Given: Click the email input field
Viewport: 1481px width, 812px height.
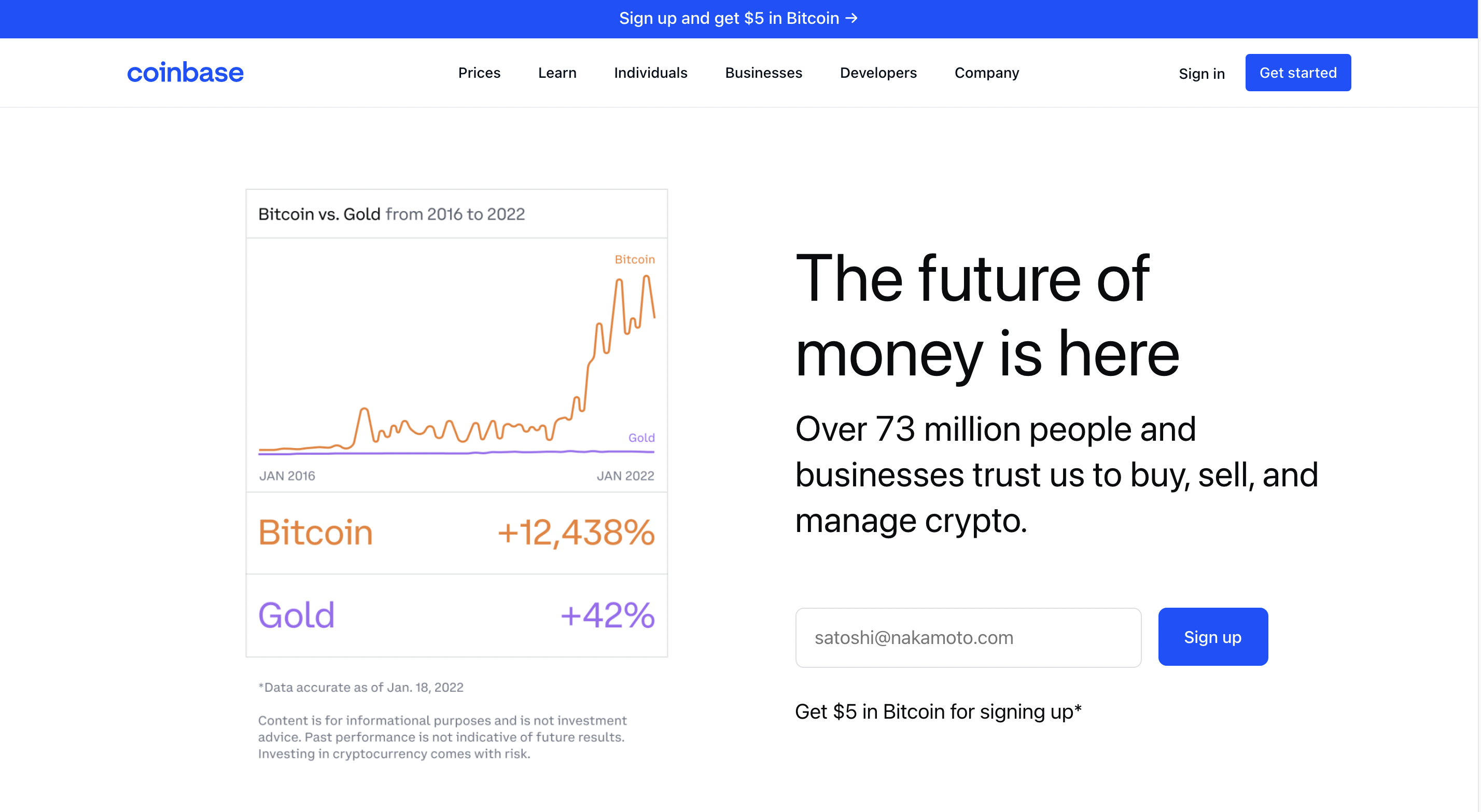Looking at the screenshot, I should click(967, 637).
